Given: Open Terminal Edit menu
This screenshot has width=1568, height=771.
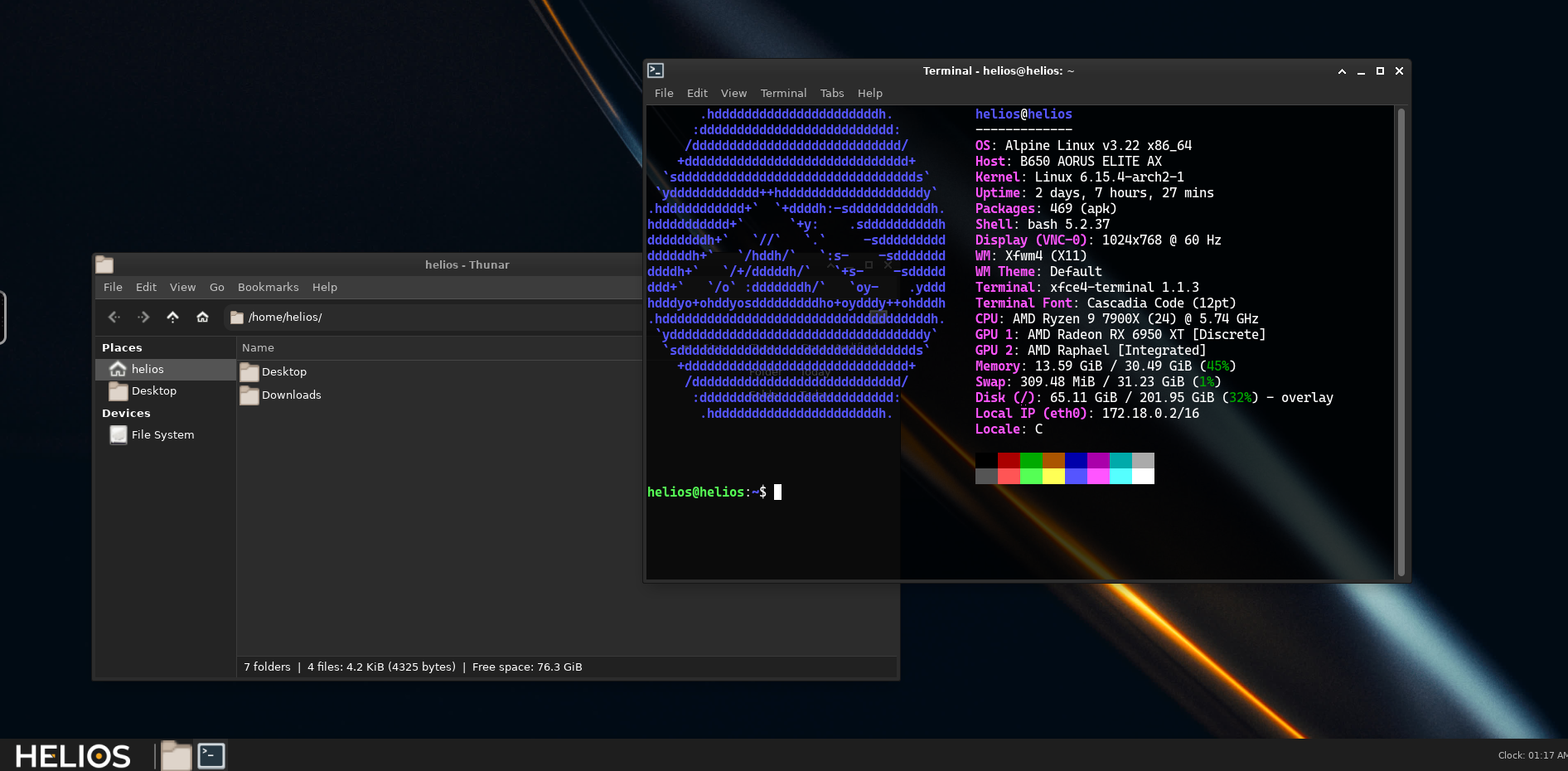Looking at the screenshot, I should point(697,93).
